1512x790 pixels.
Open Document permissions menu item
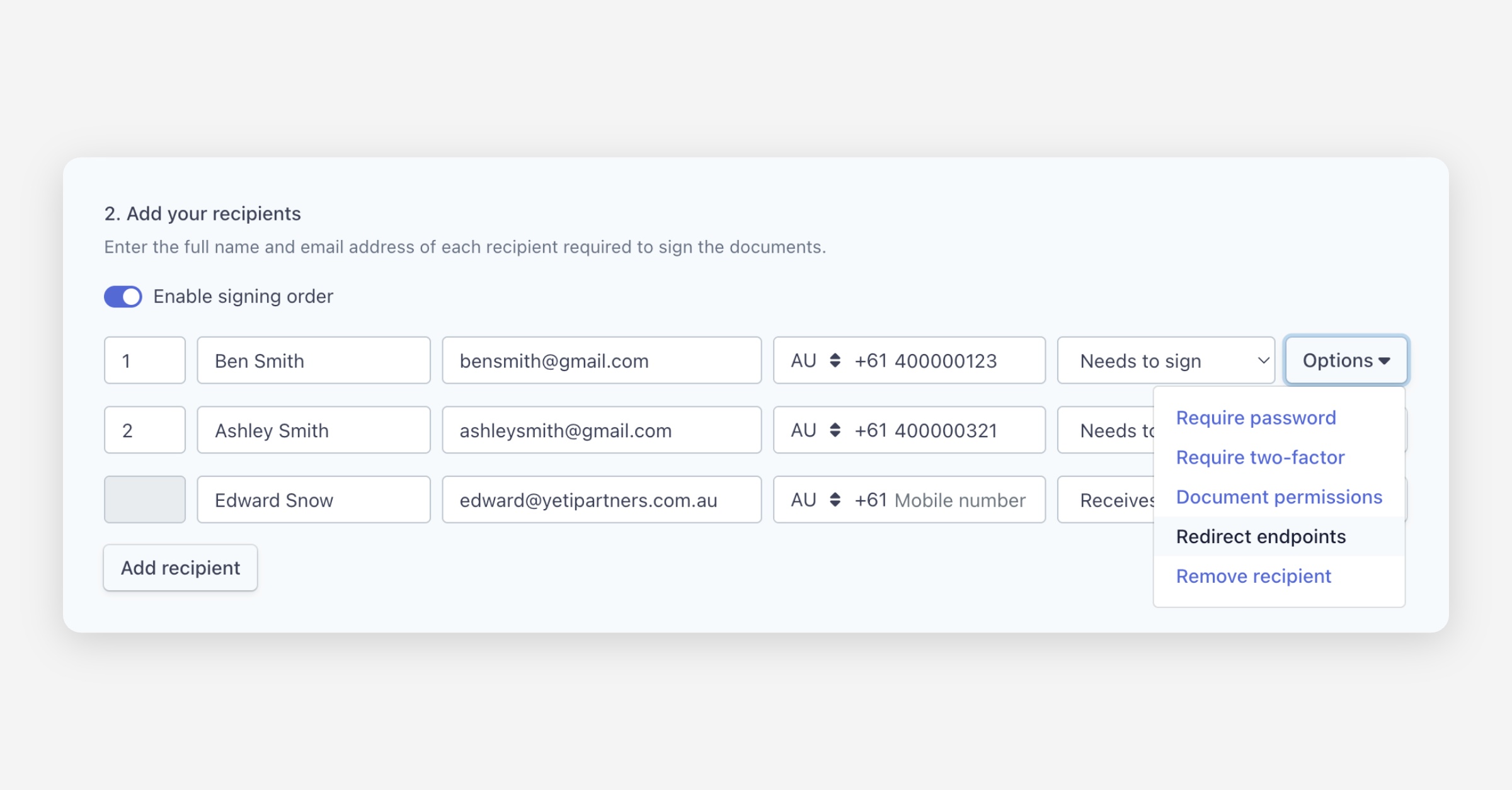[x=1279, y=497]
